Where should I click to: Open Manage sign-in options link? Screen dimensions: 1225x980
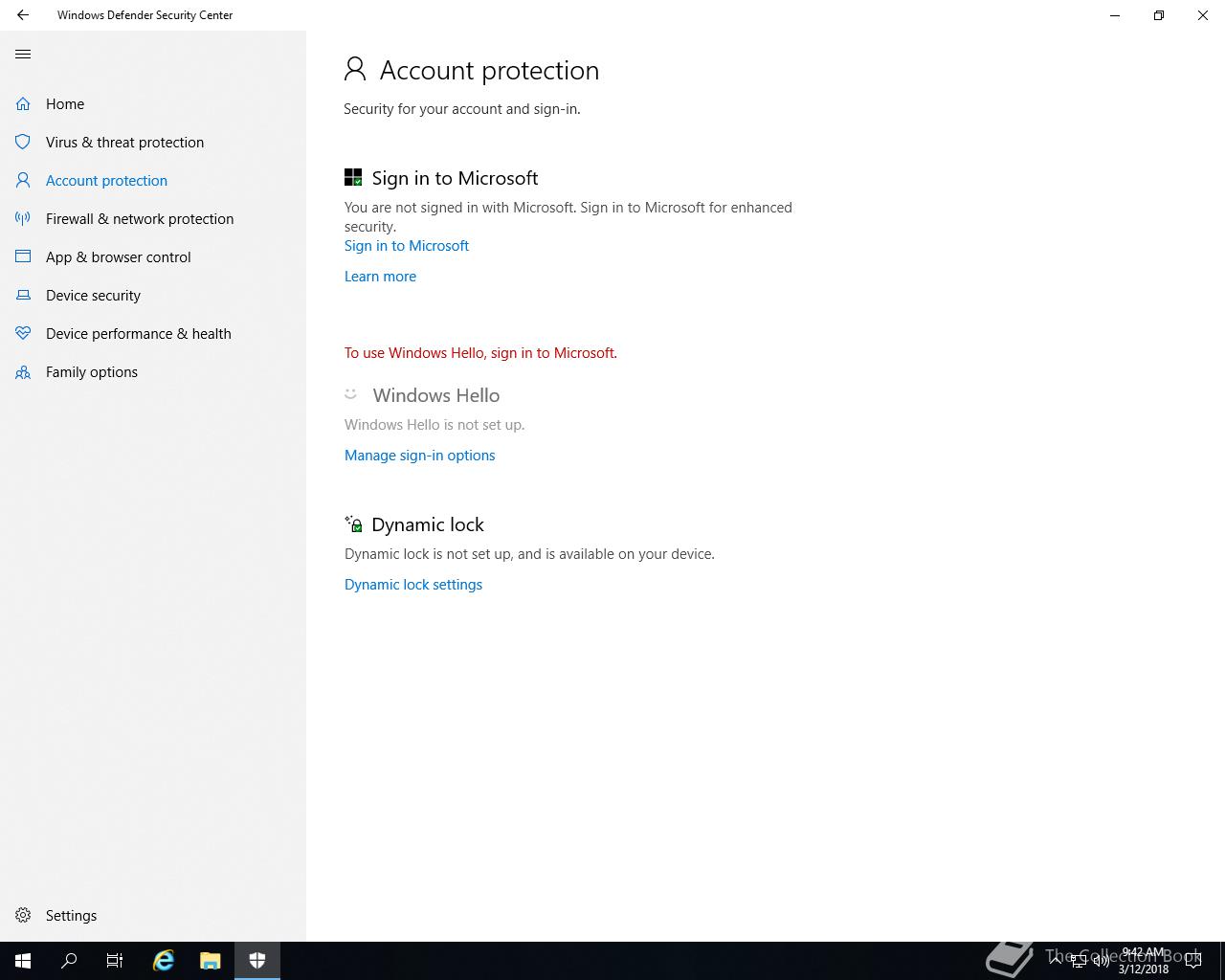(x=419, y=456)
